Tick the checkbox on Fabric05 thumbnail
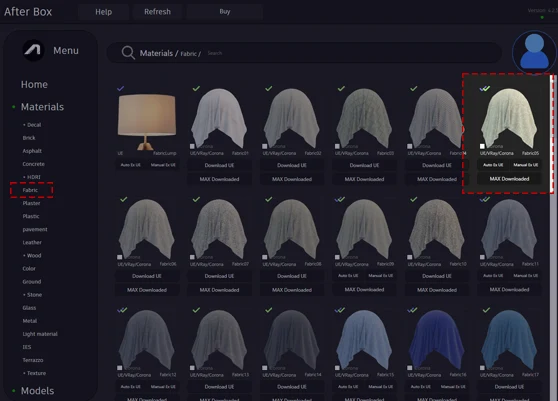Screen dimensions: 558x401 click(x=482, y=146)
